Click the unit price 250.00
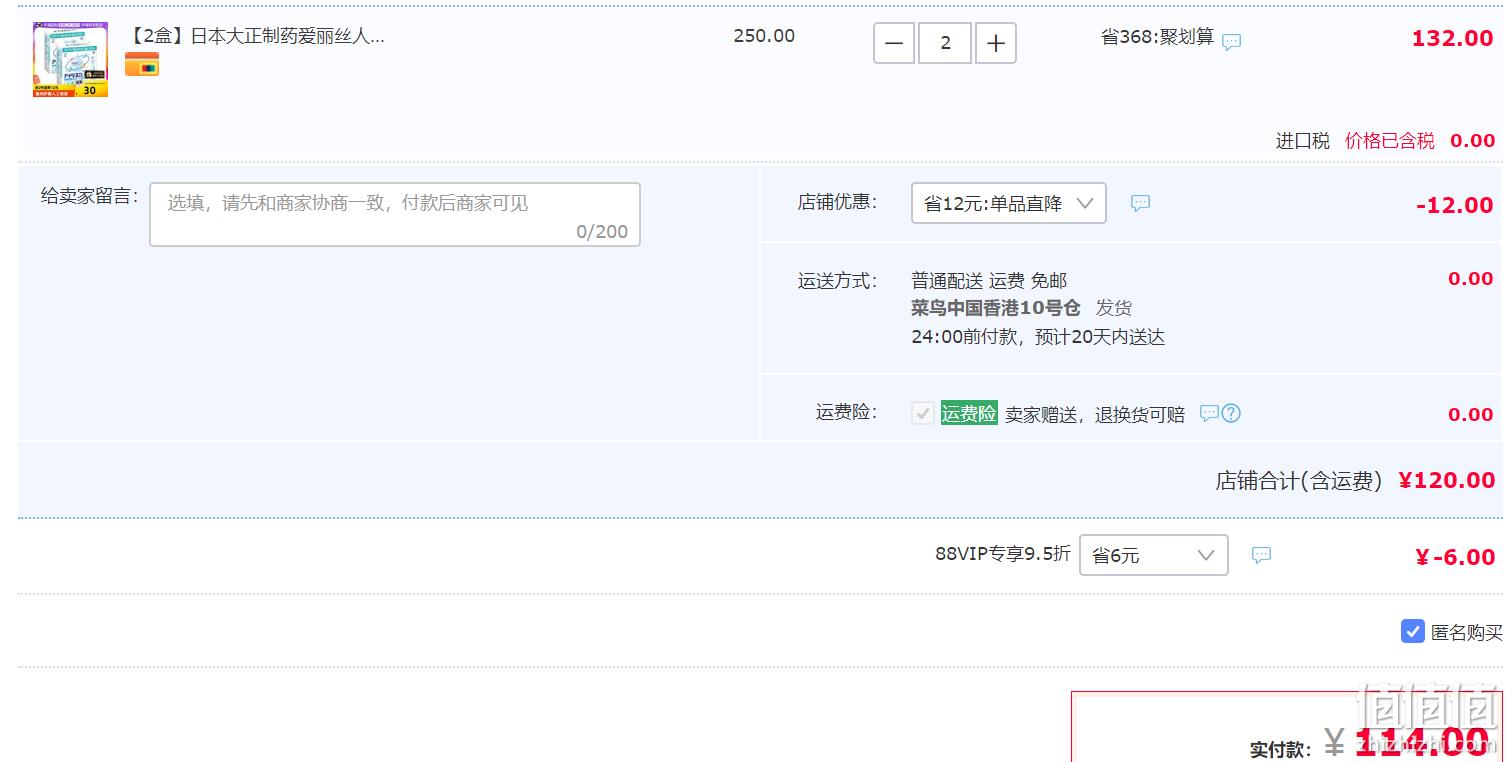Viewport: 1506px width, 762px height. tap(764, 36)
